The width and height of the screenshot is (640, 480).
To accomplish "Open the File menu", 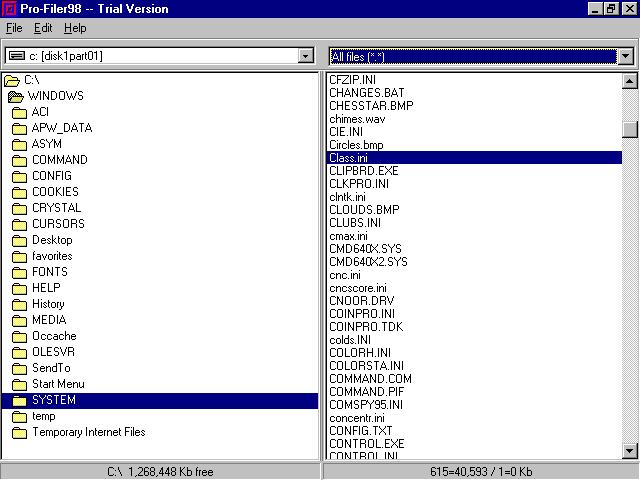I will tap(14, 28).
